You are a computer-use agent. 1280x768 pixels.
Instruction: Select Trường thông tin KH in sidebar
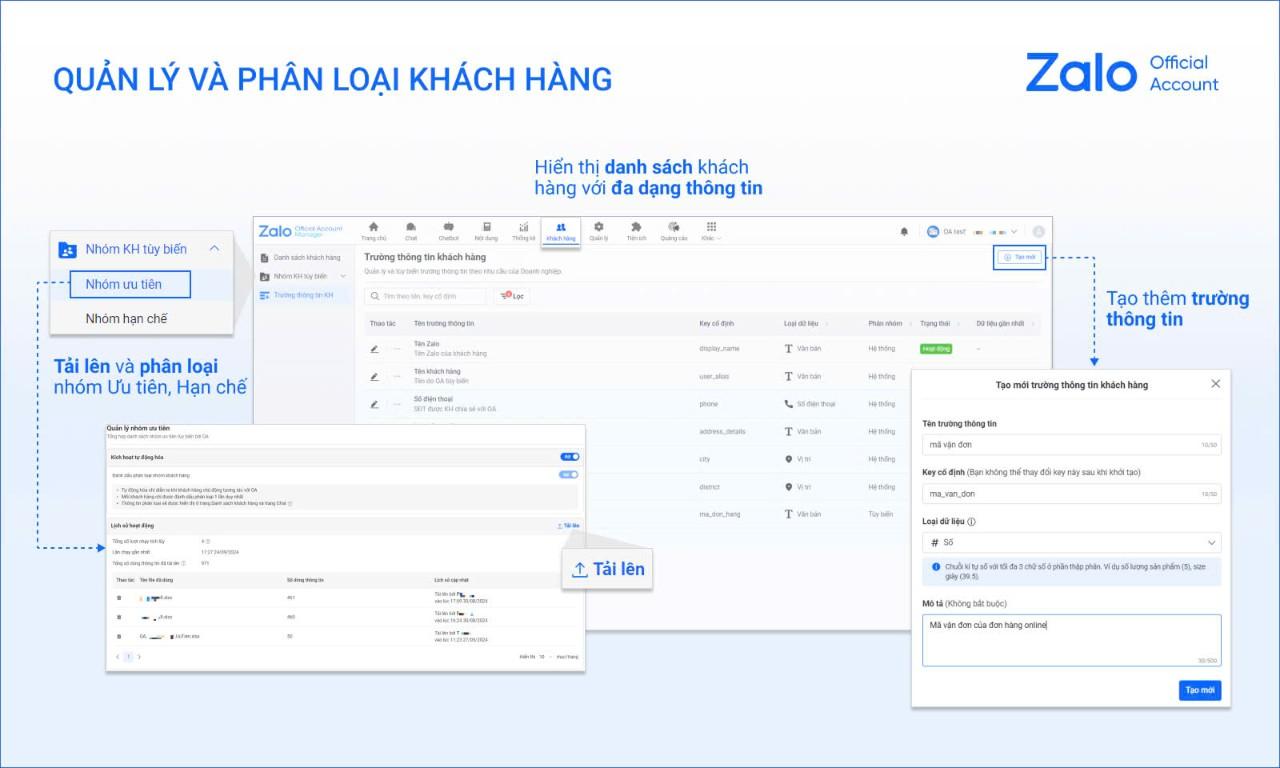[305, 295]
